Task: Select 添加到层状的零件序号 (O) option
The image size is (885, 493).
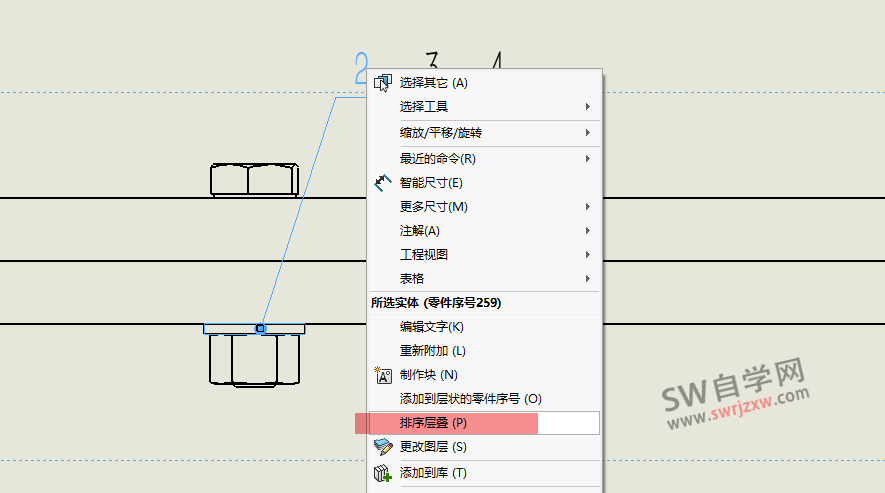Action: pyautogui.click(x=470, y=399)
